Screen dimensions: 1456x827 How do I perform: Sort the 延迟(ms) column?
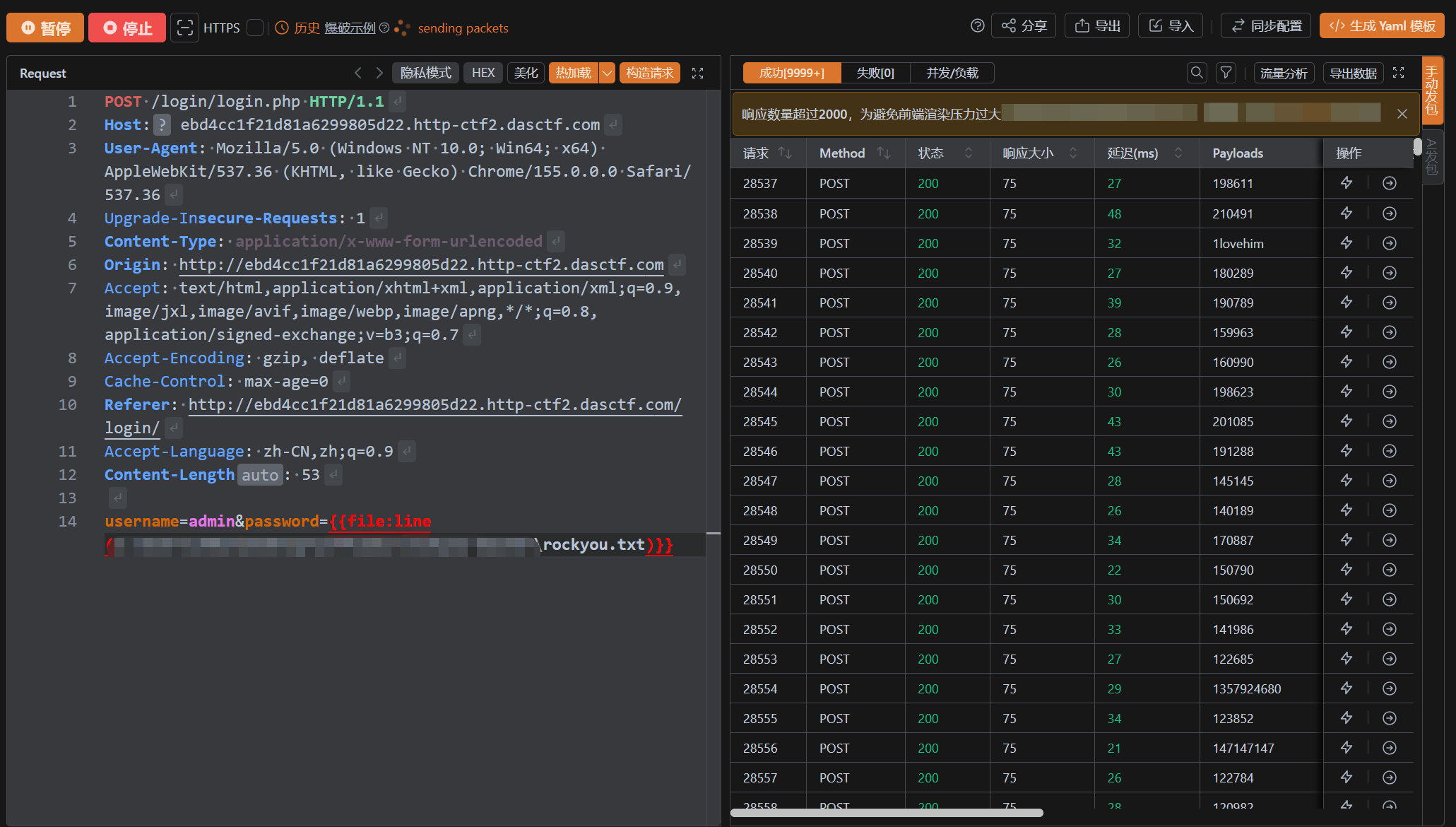(1178, 153)
